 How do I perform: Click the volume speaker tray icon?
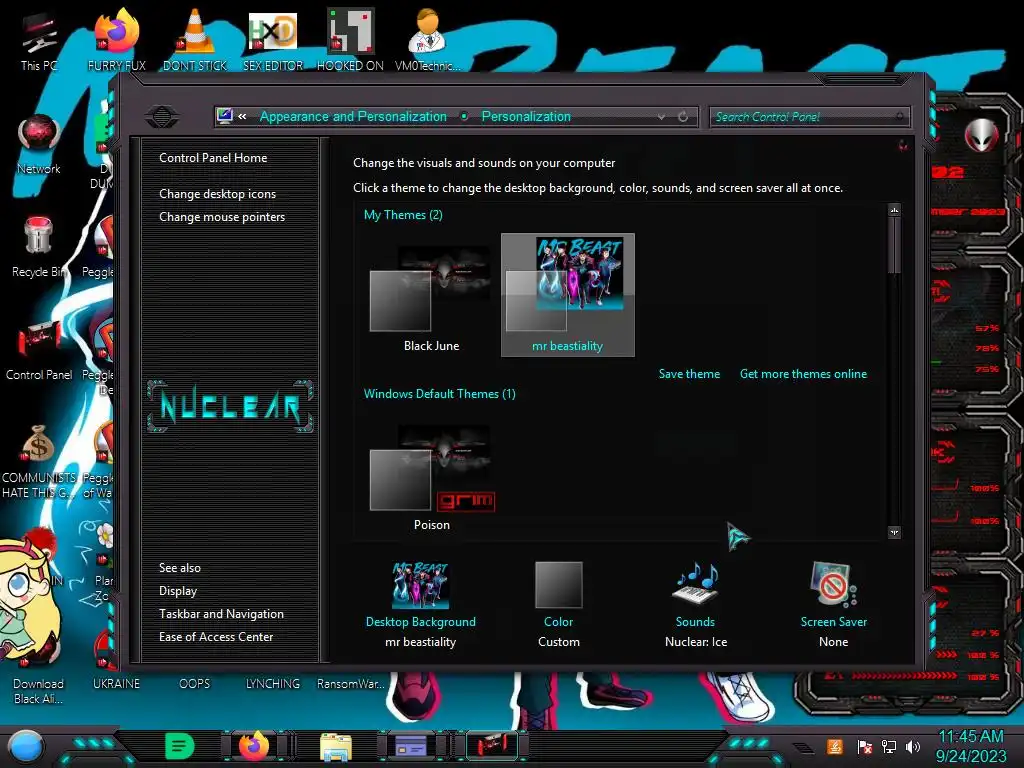(913, 746)
